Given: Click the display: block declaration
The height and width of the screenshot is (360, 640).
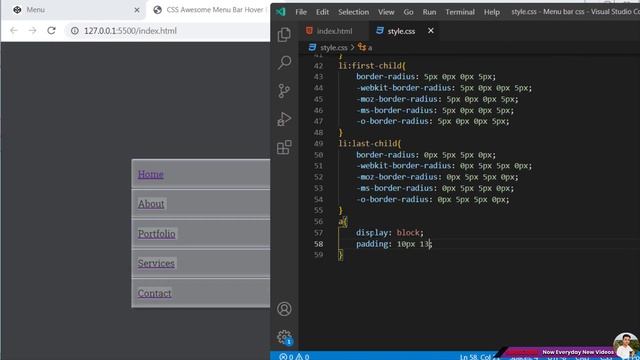Looking at the screenshot, I should pyautogui.click(x=390, y=233).
